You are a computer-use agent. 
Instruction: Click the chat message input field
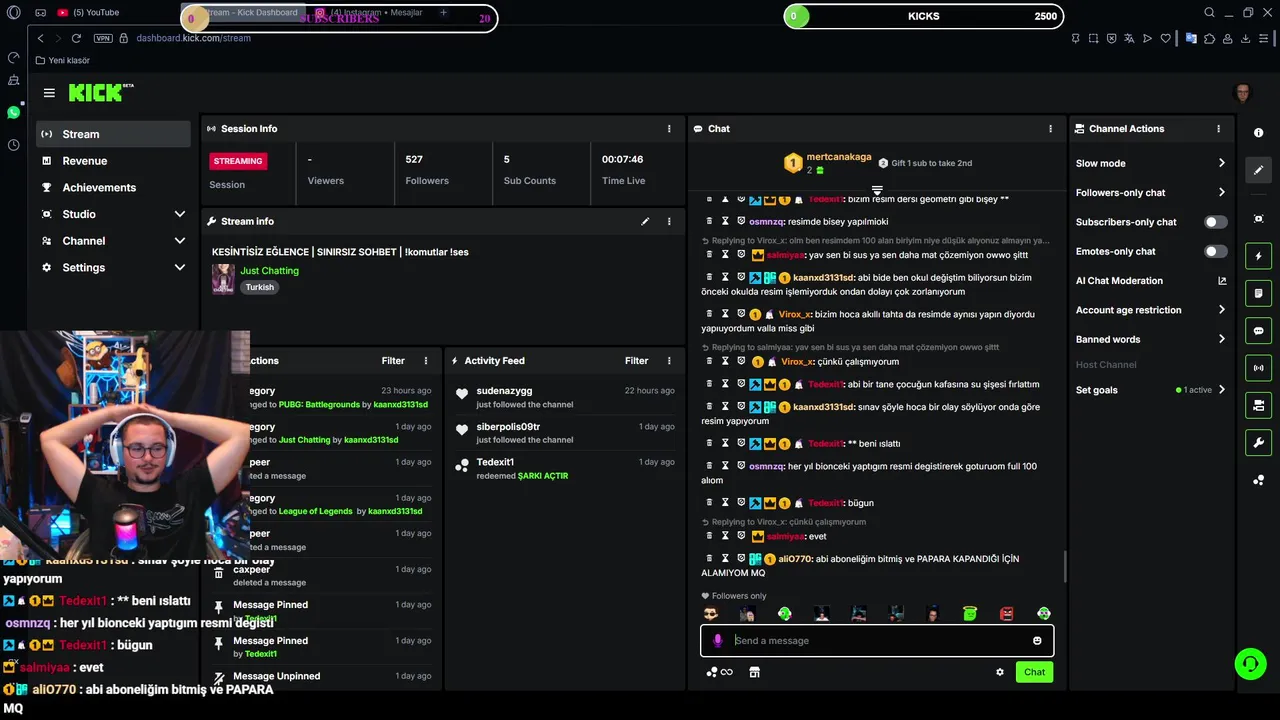877,641
